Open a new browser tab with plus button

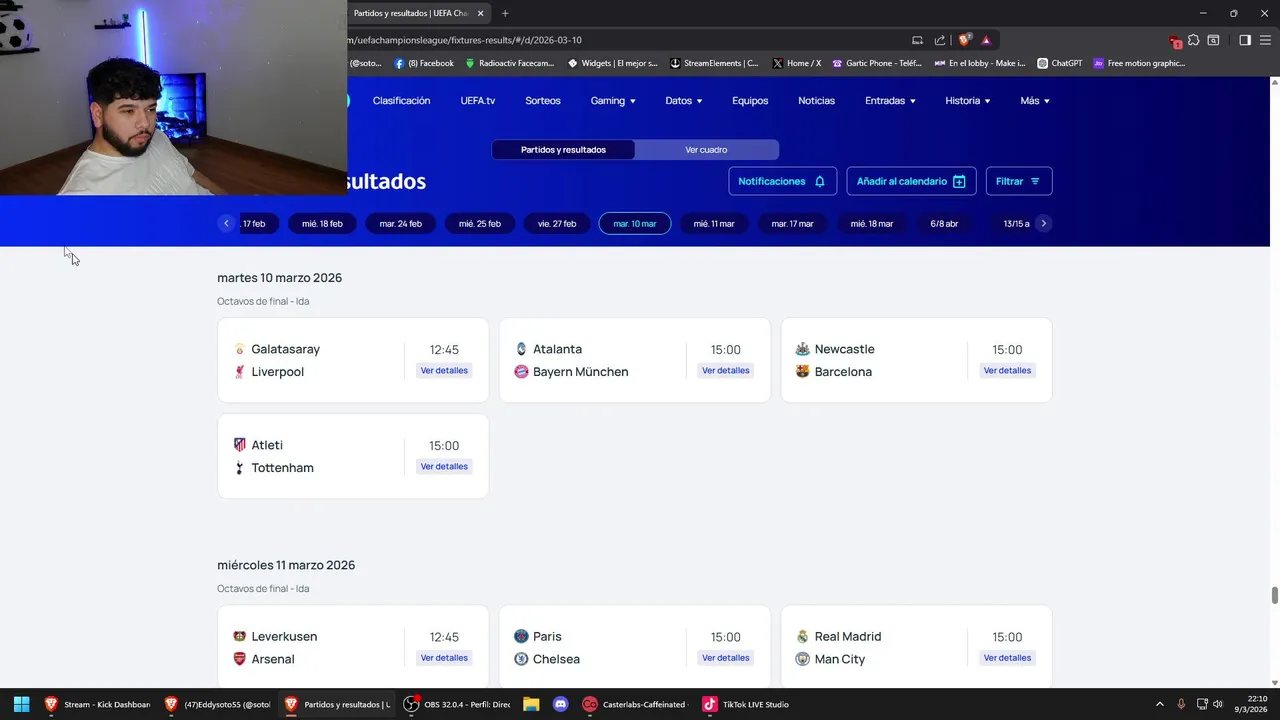click(x=505, y=13)
